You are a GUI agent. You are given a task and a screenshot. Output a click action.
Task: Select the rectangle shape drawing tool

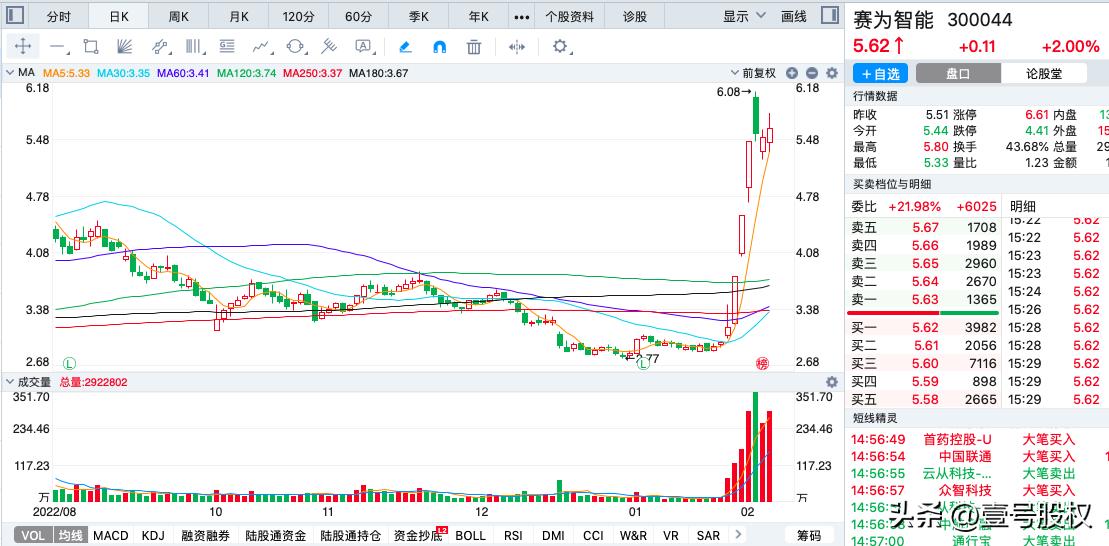click(91, 47)
